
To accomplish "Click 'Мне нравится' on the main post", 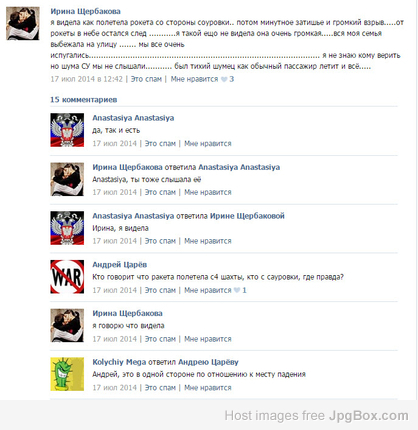I will click(x=194, y=79).
